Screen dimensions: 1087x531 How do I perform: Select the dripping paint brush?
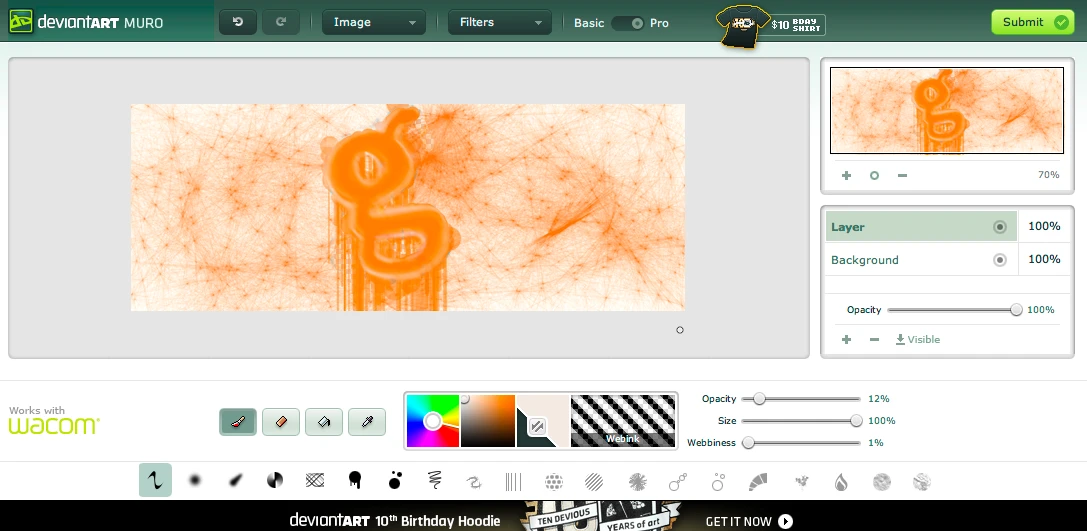click(x=355, y=480)
